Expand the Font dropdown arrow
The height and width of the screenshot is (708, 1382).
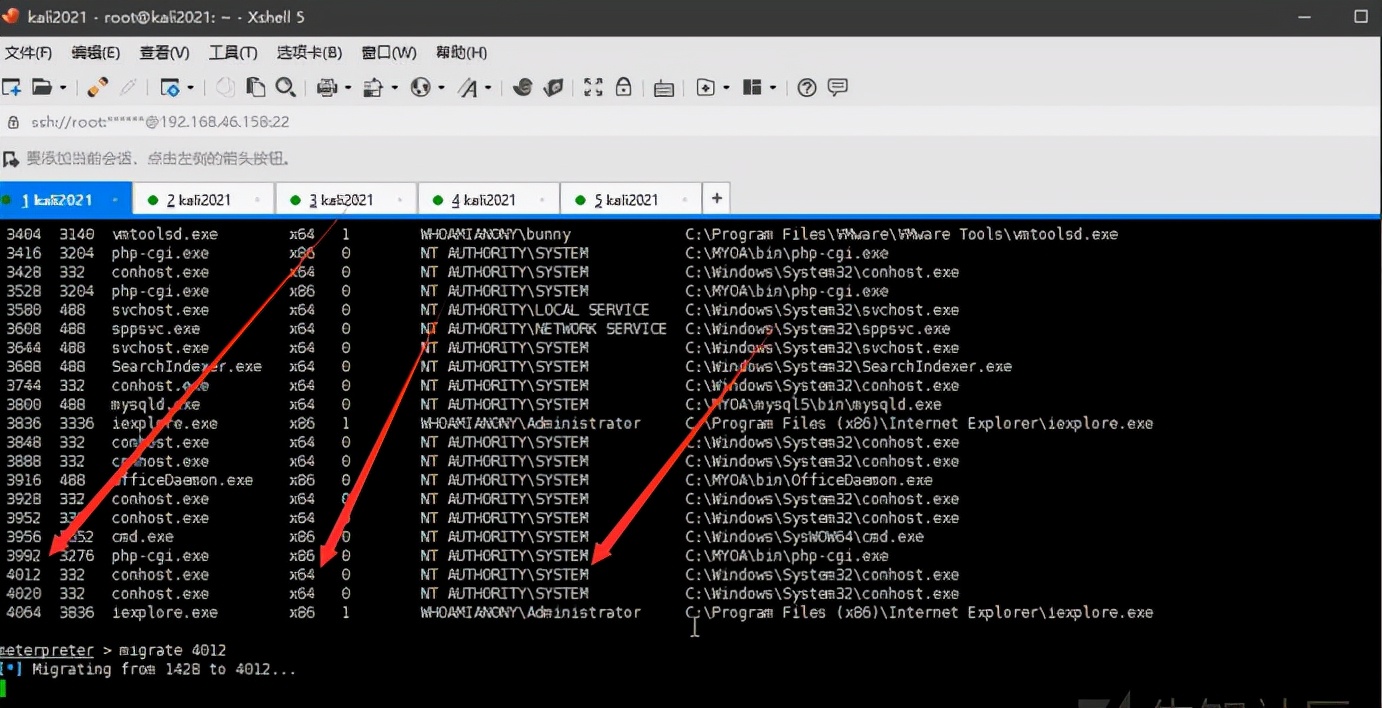489,88
